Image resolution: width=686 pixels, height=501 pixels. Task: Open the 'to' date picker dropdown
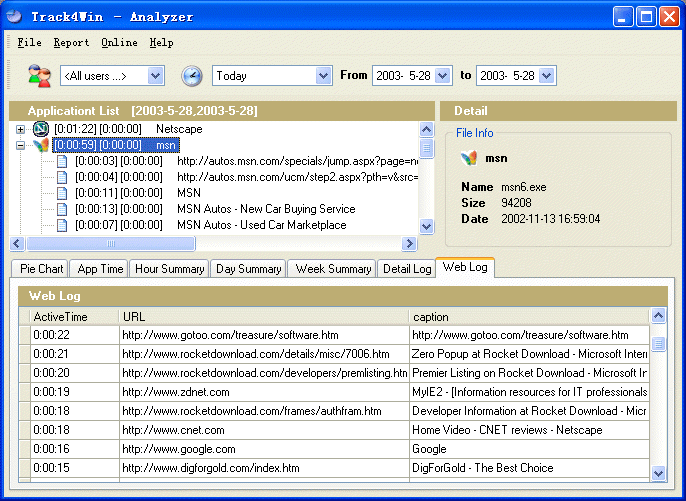coord(547,76)
